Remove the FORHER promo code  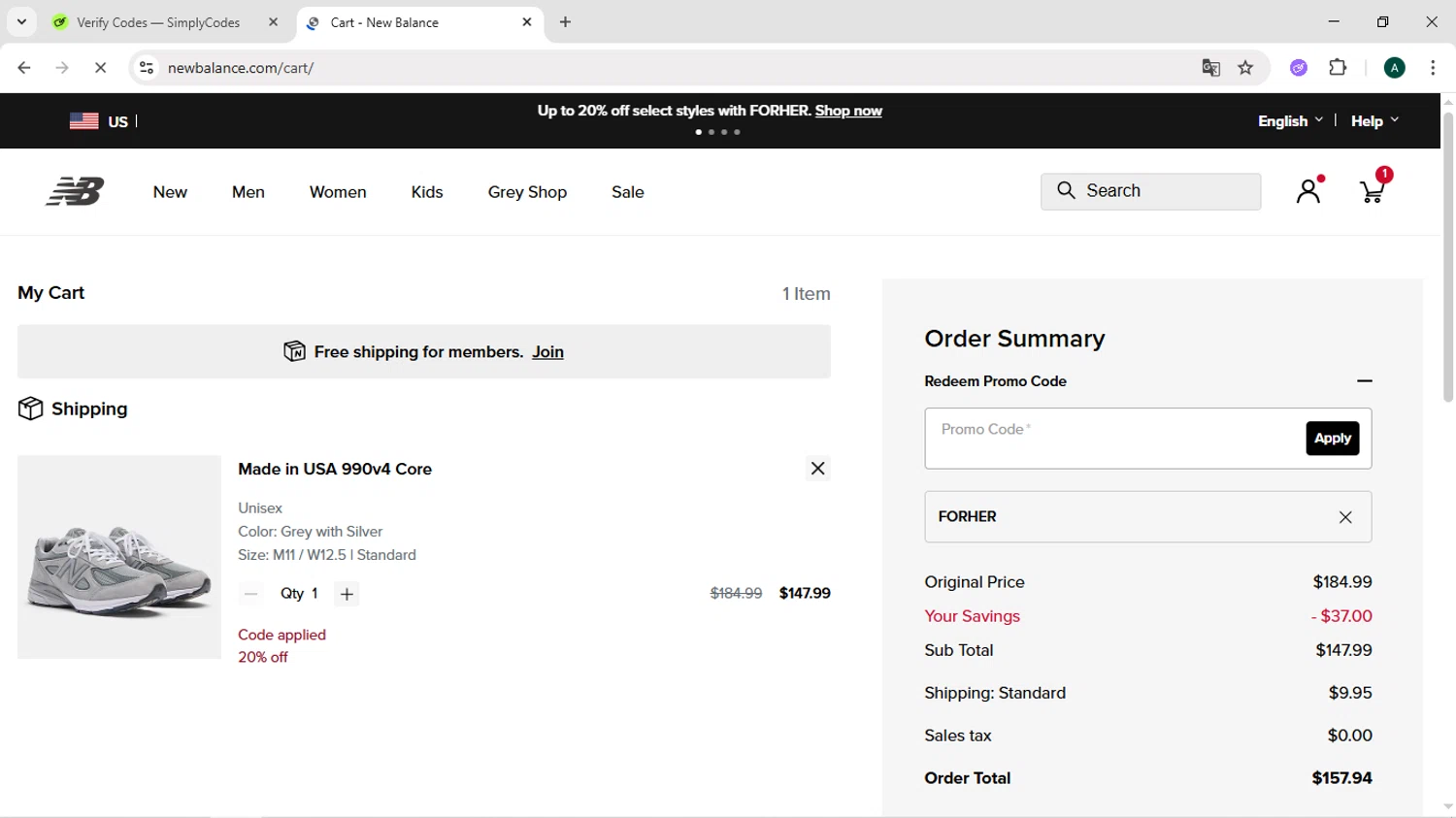1345,517
